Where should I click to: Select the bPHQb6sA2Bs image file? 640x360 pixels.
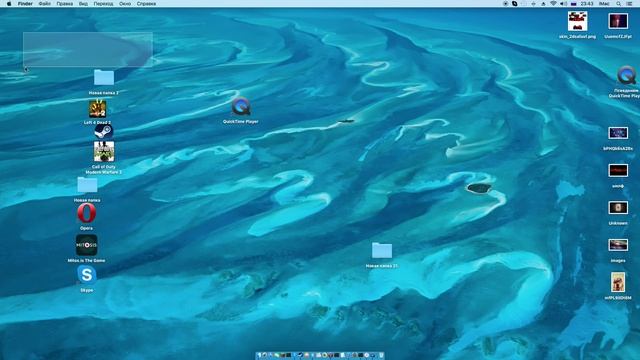[x=618, y=133]
